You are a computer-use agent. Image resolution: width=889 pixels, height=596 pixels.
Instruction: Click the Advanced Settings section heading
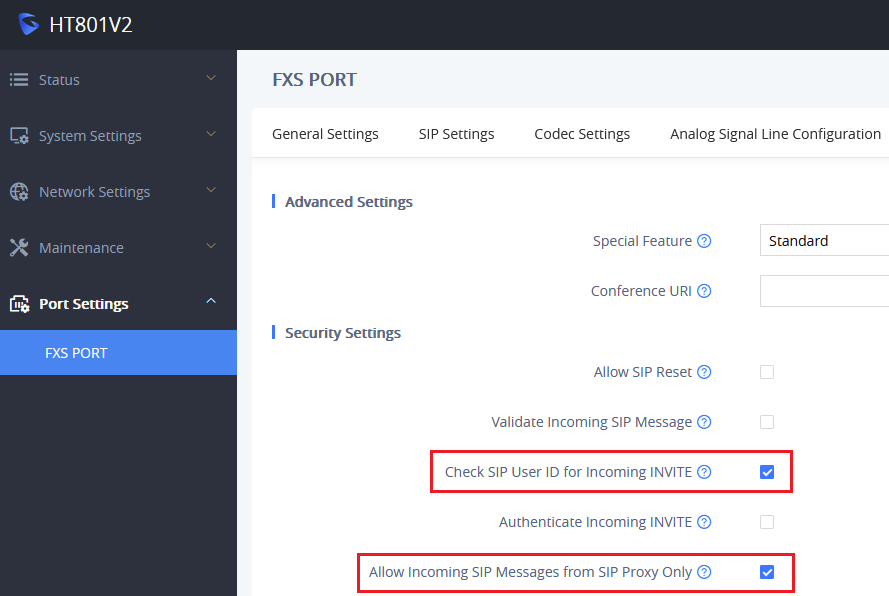[x=349, y=202]
